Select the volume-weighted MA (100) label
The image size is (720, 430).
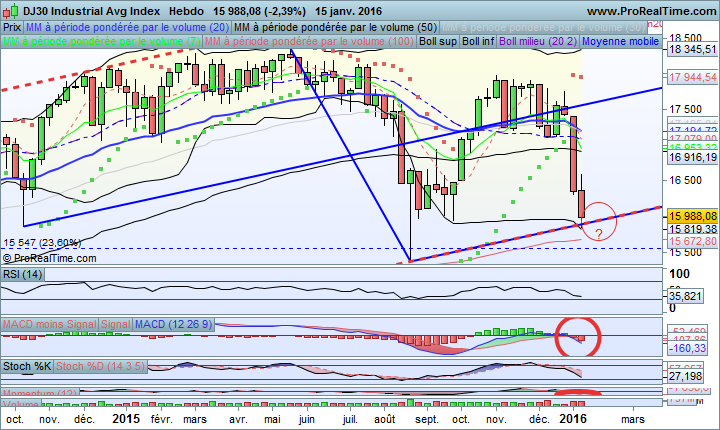click(x=309, y=41)
